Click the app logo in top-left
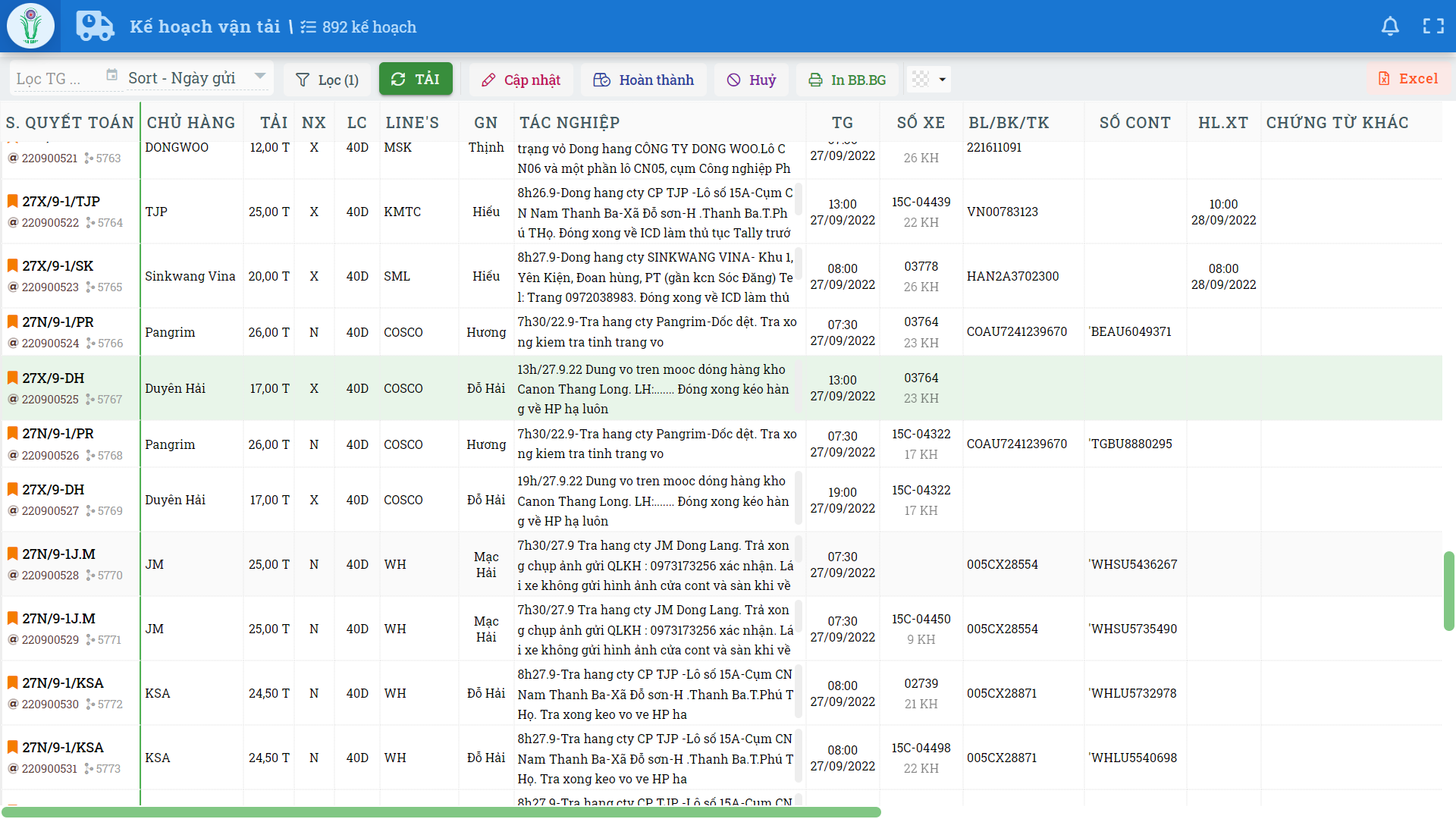The image size is (1456, 819). pos(31,26)
